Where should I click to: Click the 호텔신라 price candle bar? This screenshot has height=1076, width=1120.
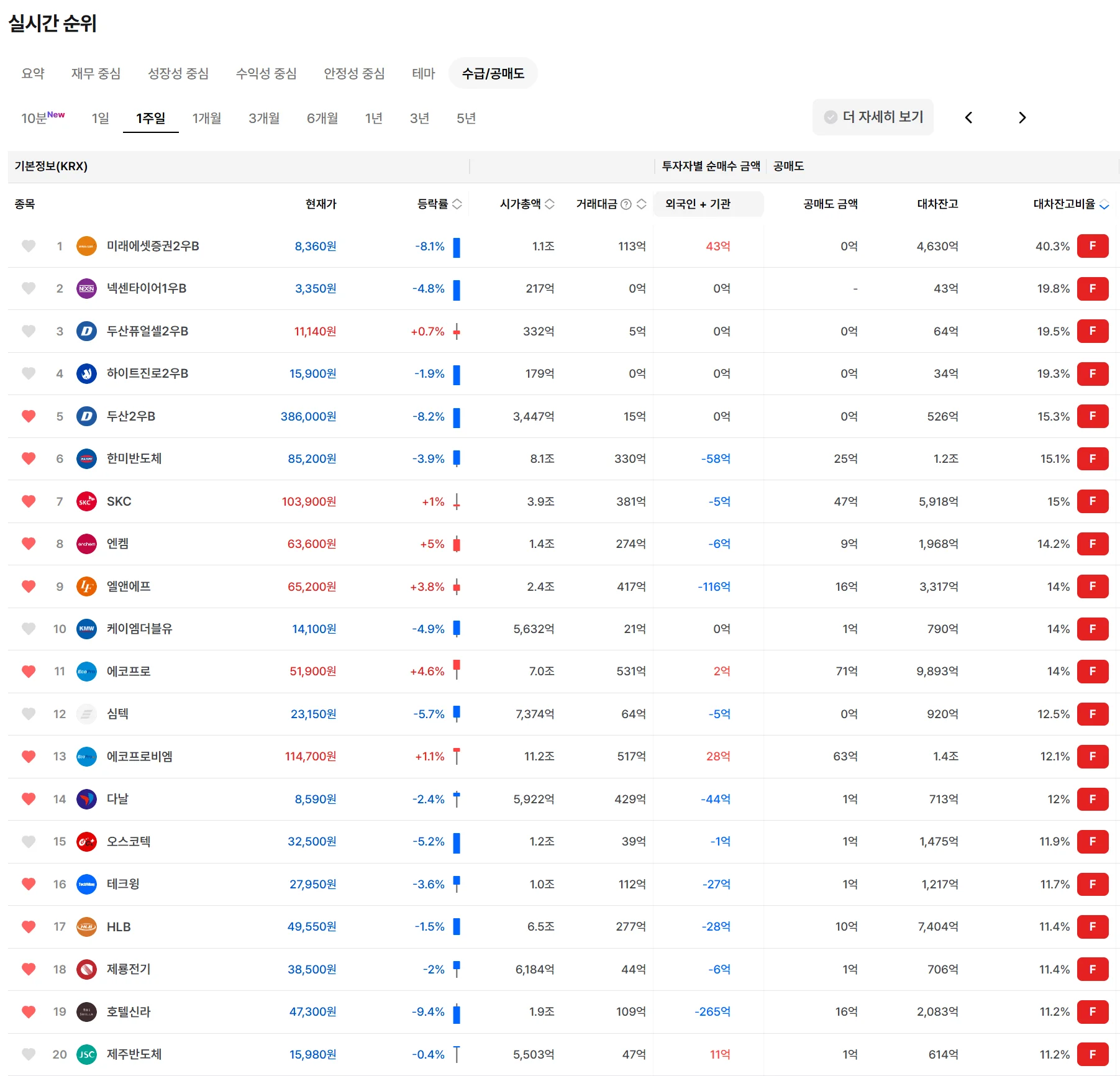coord(457,1013)
